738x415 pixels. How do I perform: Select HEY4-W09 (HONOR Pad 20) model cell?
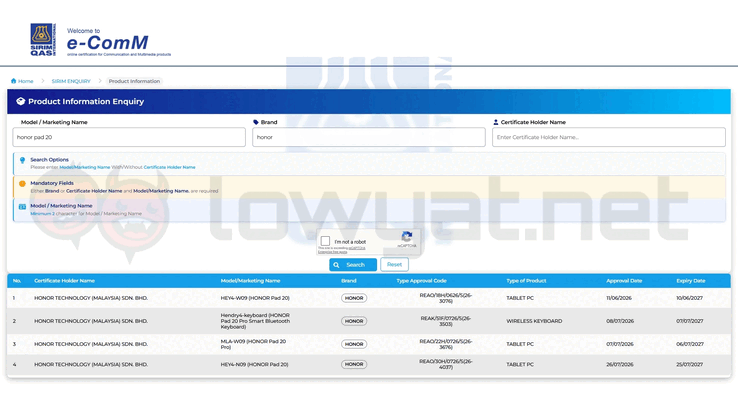(x=255, y=298)
